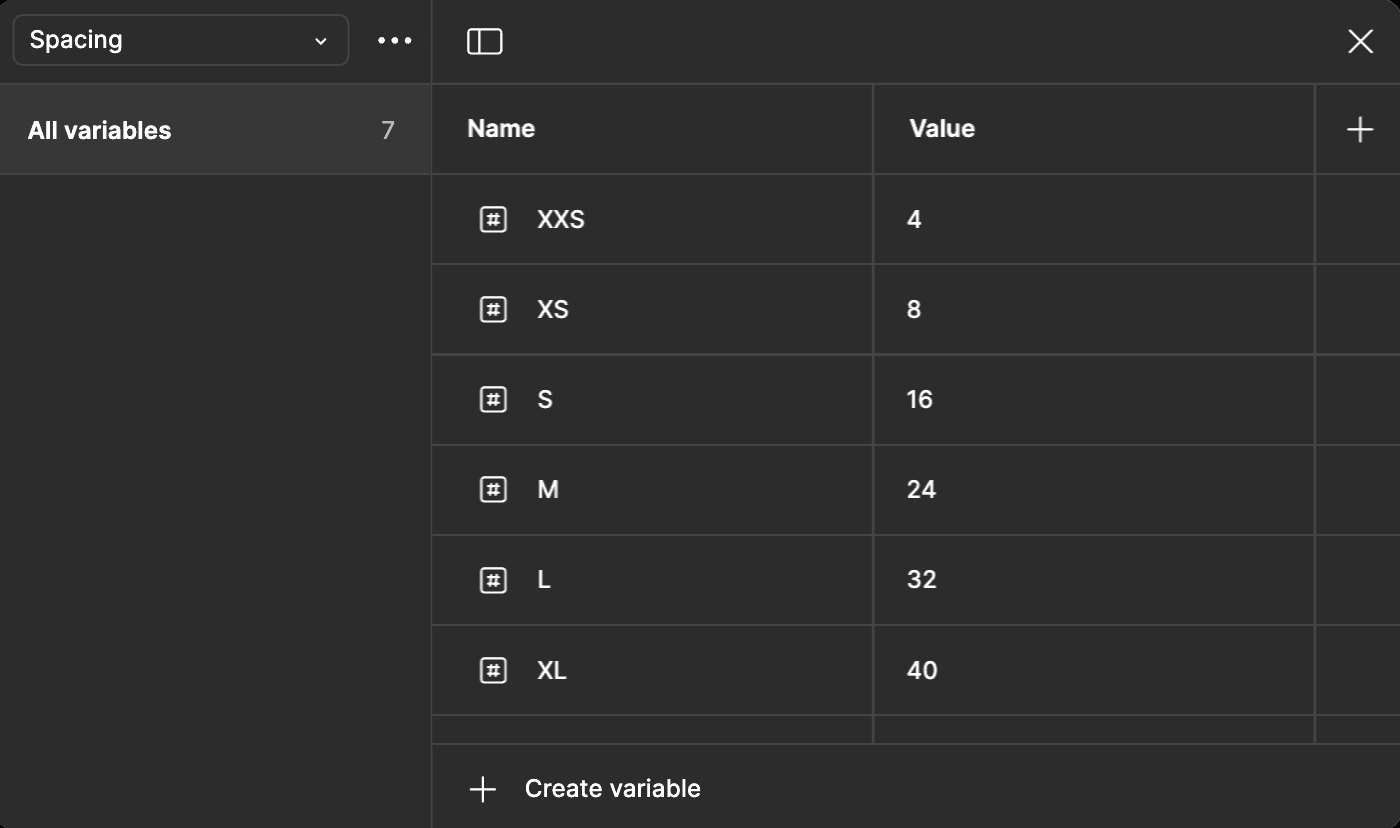This screenshot has height=828, width=1400.
Task: Add a new mode column with plus icon
Action: click(1360, 129)
